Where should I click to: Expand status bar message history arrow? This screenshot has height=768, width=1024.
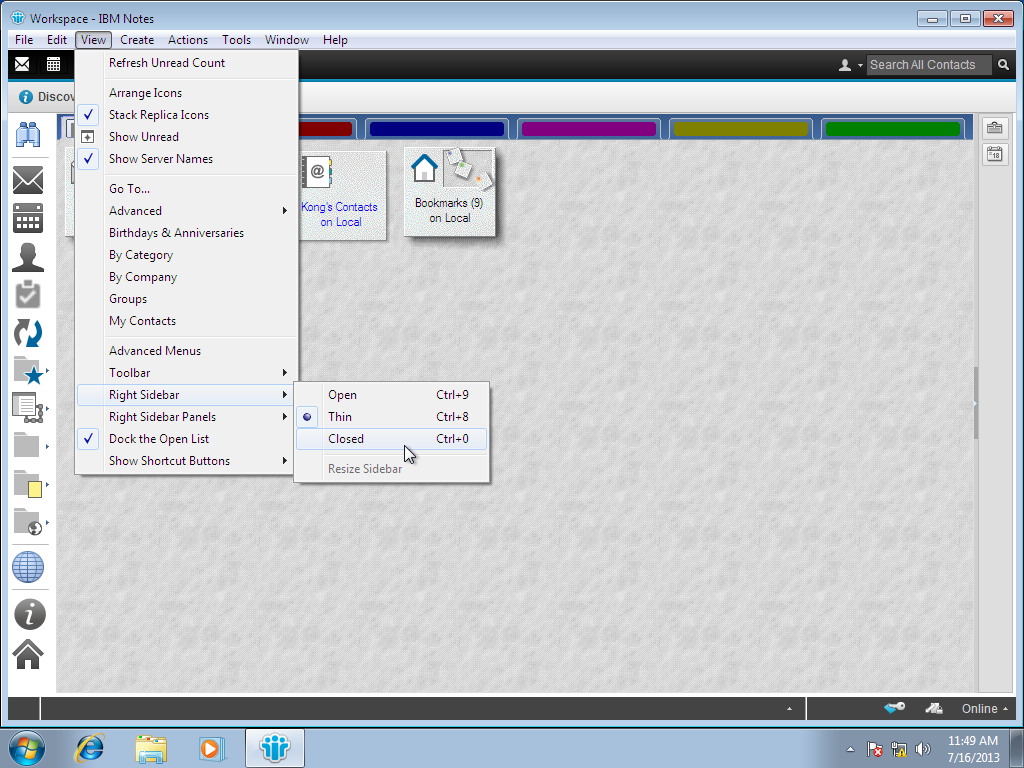789,709
